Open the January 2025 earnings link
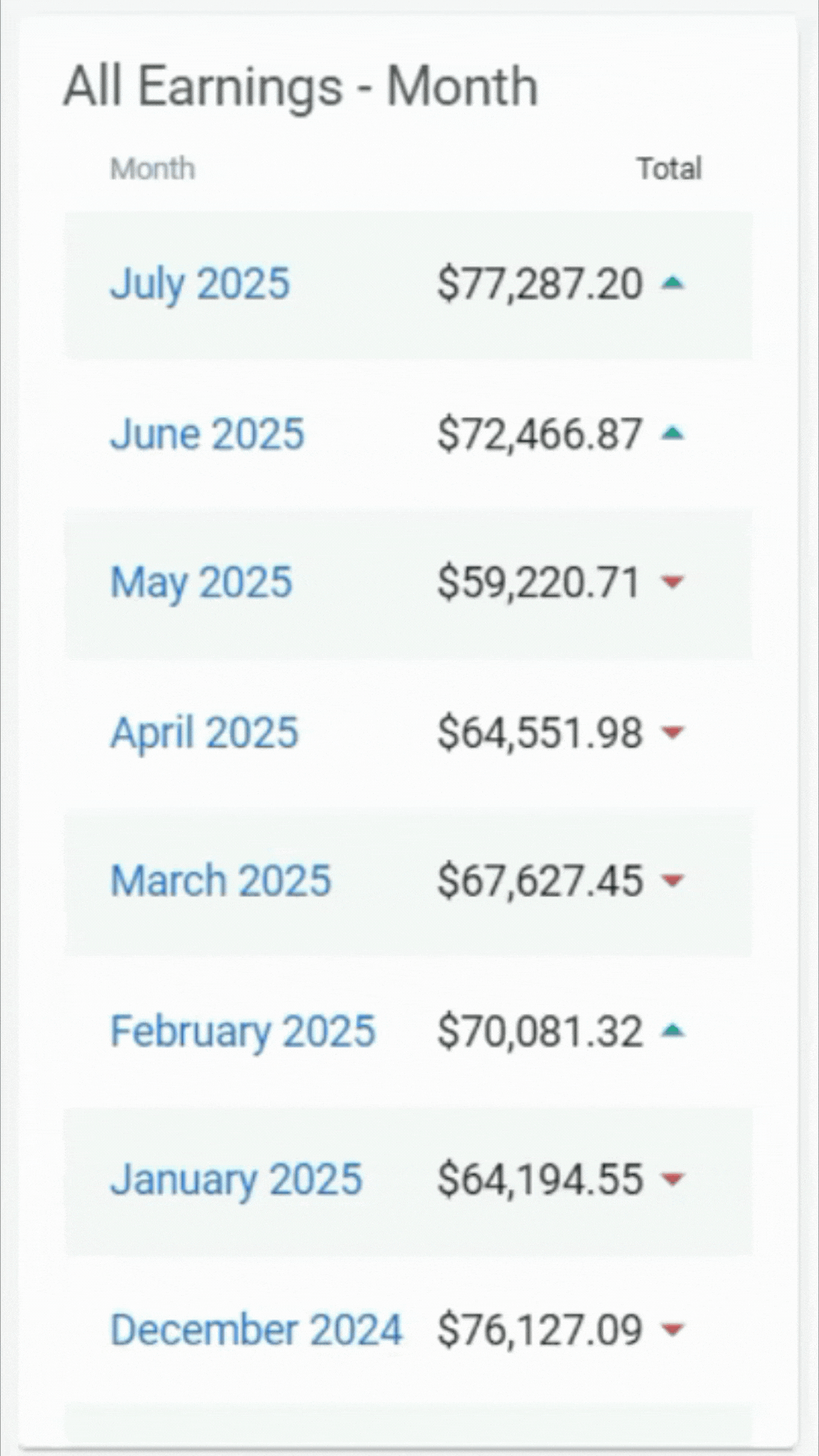The height and width of the screenshot is (1456, 819). [236, 1179]
